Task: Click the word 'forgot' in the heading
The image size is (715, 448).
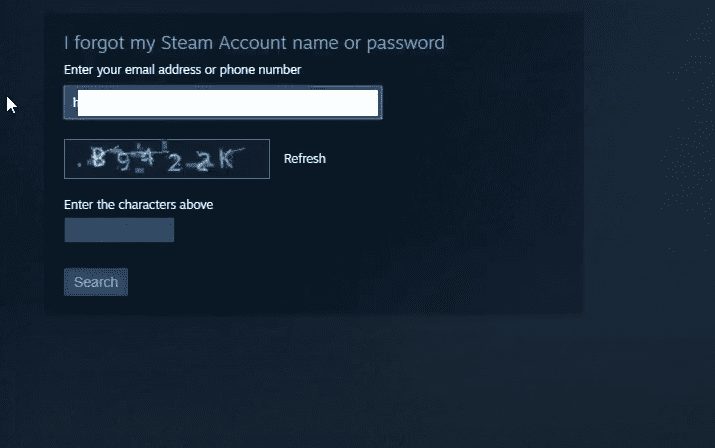Action: coord(99,44)
